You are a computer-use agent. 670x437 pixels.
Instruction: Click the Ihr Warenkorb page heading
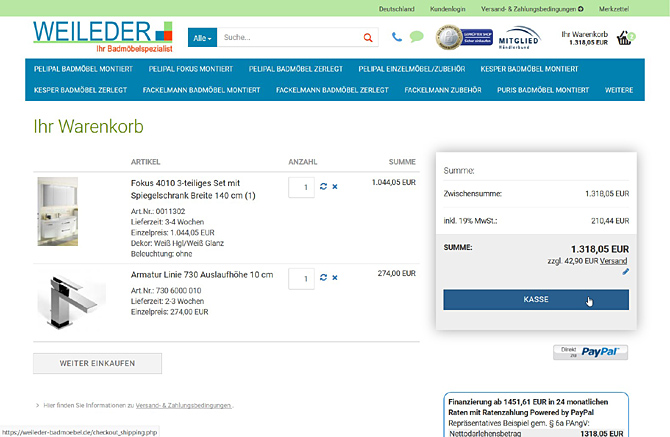tap(88, 126)
